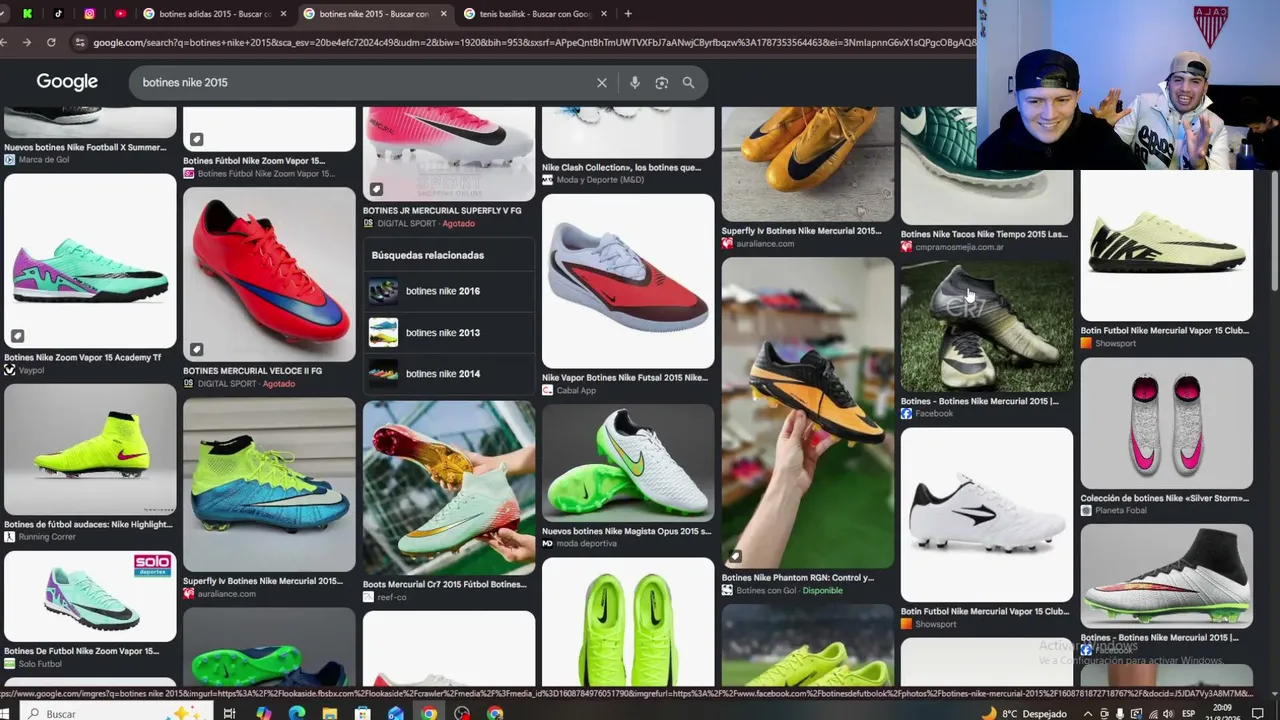The image size is (1280, 720).
Task: Click the "Cabal App" source label
Action: 577,390
